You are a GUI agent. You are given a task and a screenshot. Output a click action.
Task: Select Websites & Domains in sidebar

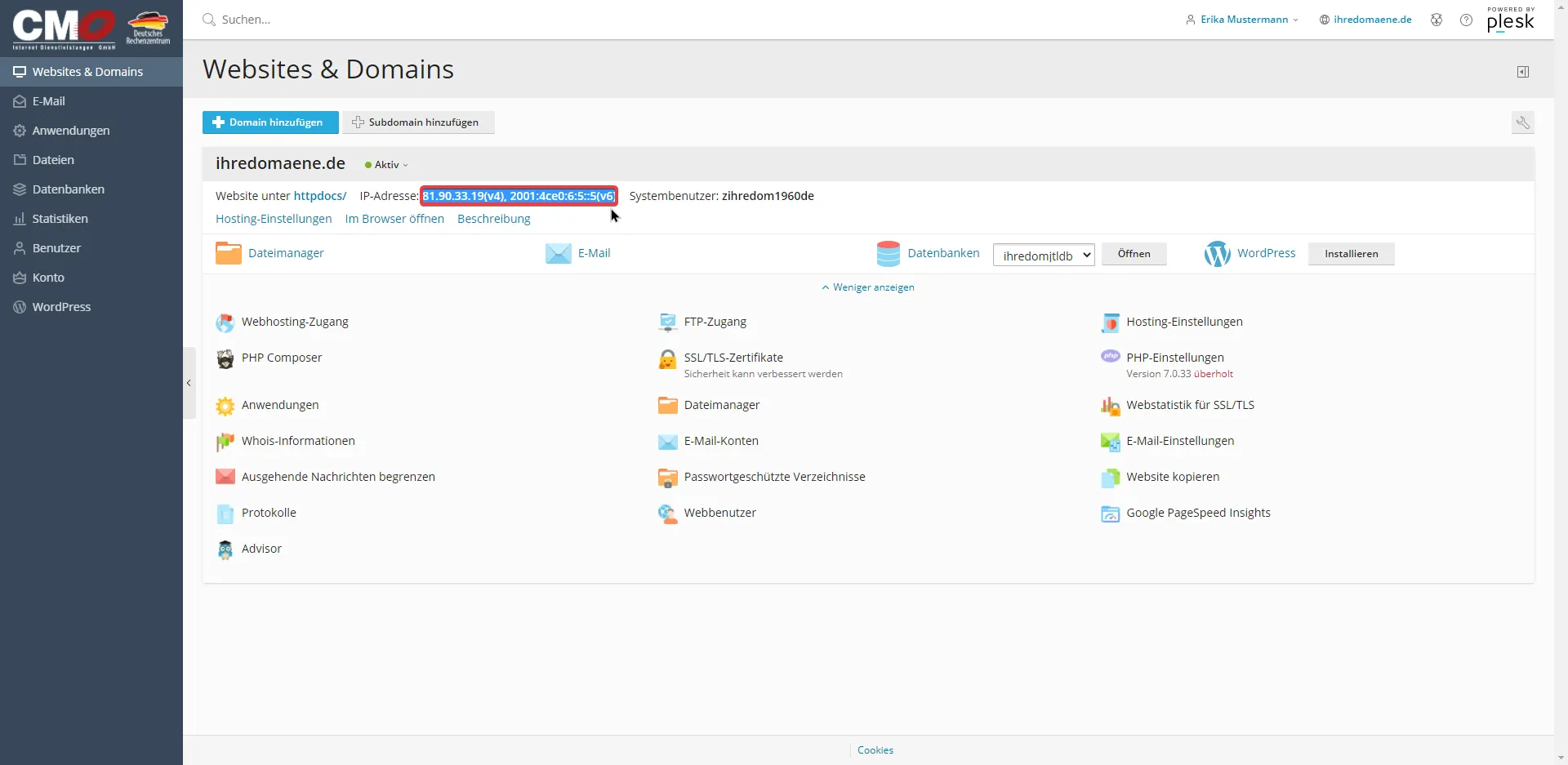[x=91, y=72]
